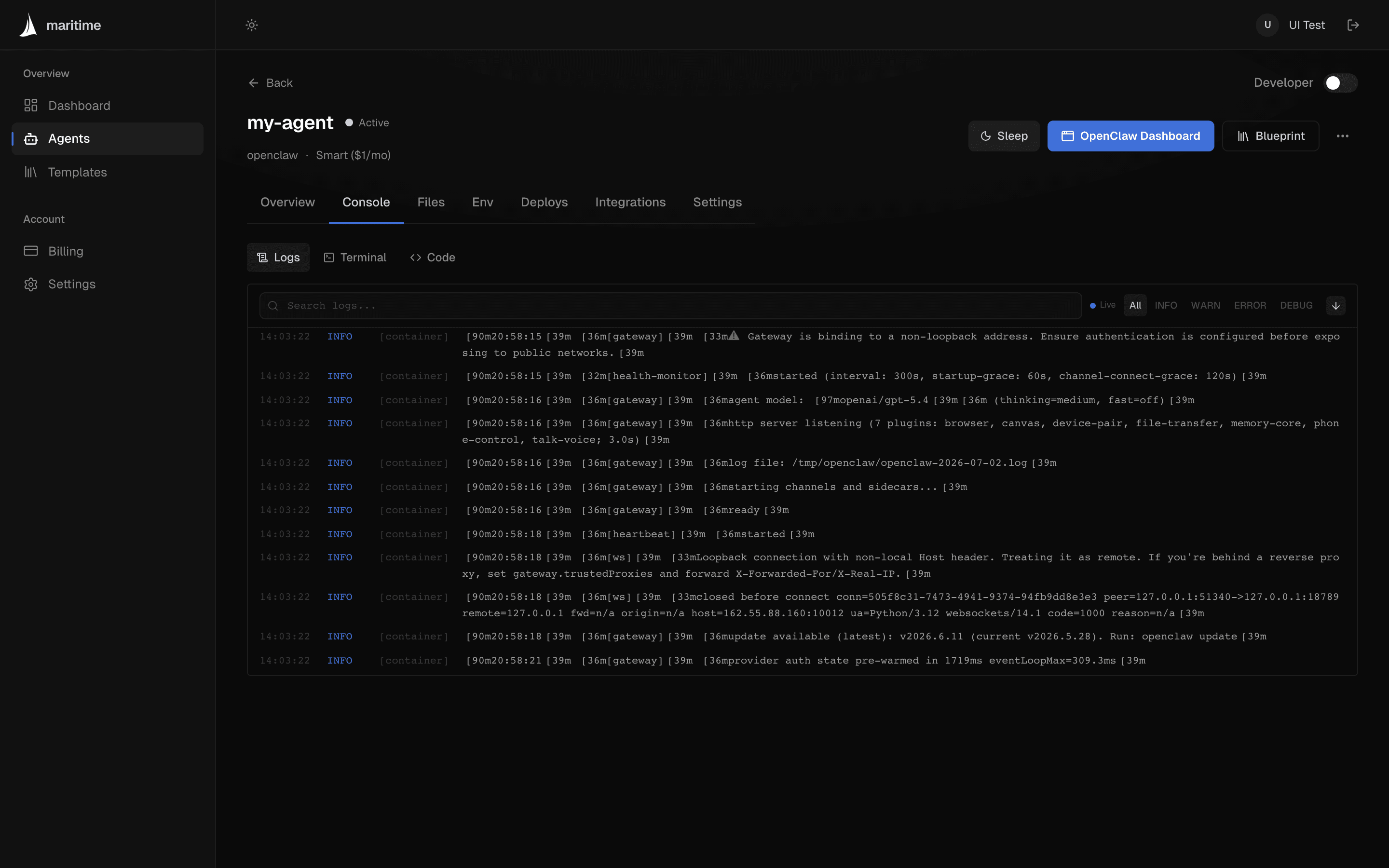
Task: Toggle the Developer mode switch
Action: click(1340, 82)
